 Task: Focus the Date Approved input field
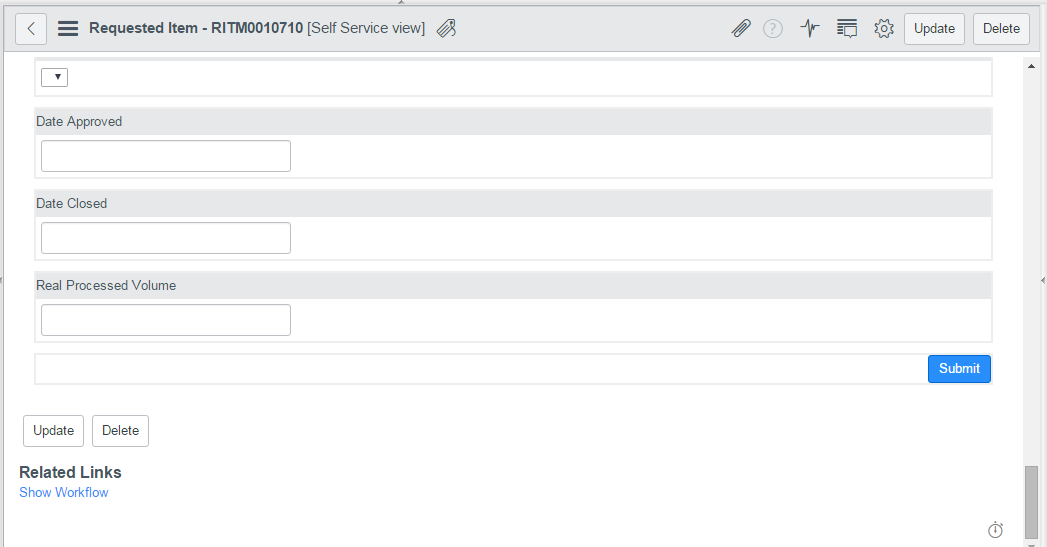point(166,156)
